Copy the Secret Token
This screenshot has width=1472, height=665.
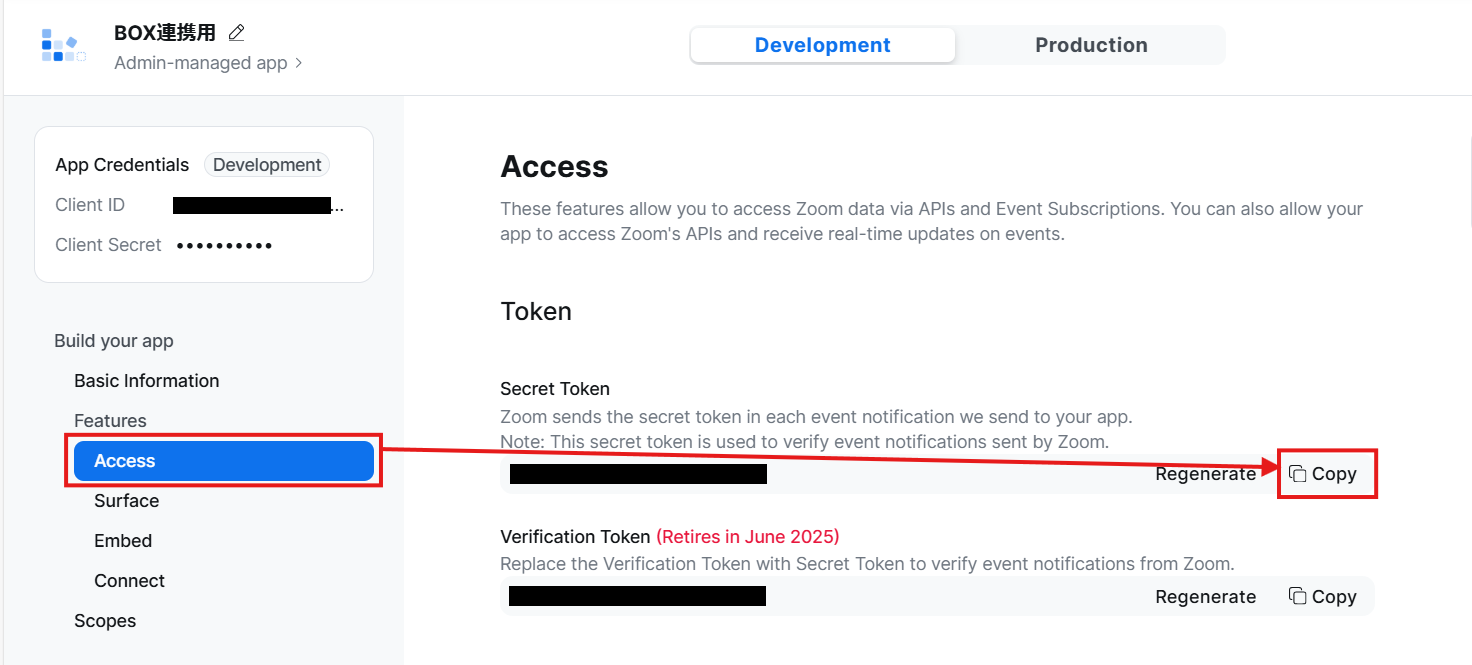click(1323, 474)
